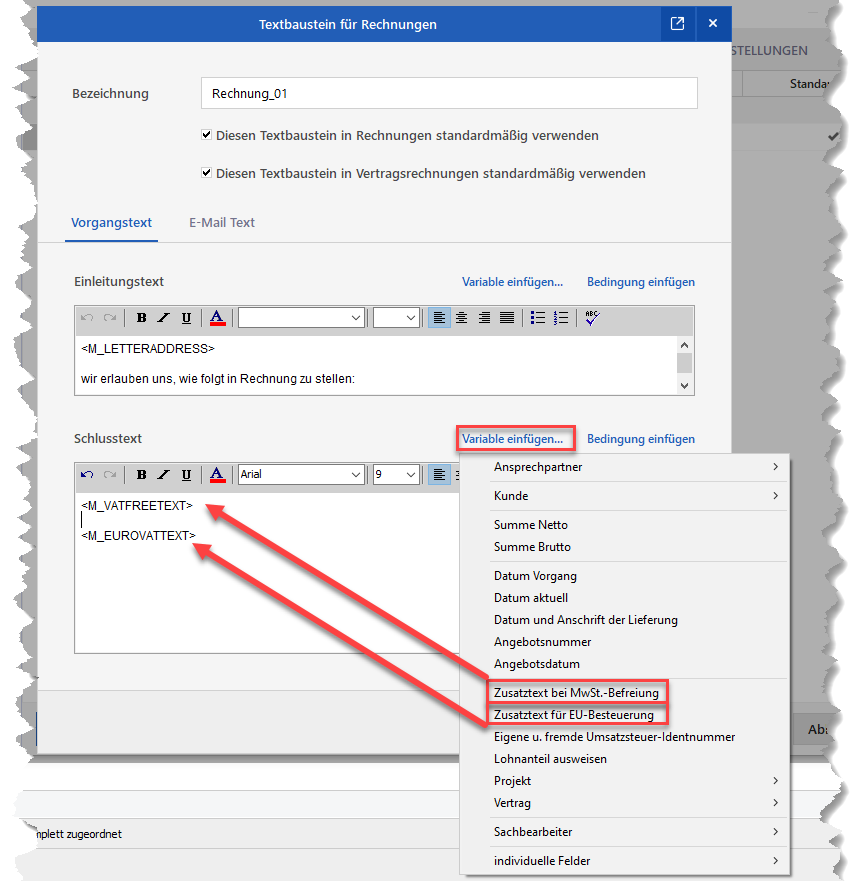Apply justified alignment in the Einleitungstext toolbar
Image resolution: width=860 pixels, height=881 pixels.
[x=507, y=318]
